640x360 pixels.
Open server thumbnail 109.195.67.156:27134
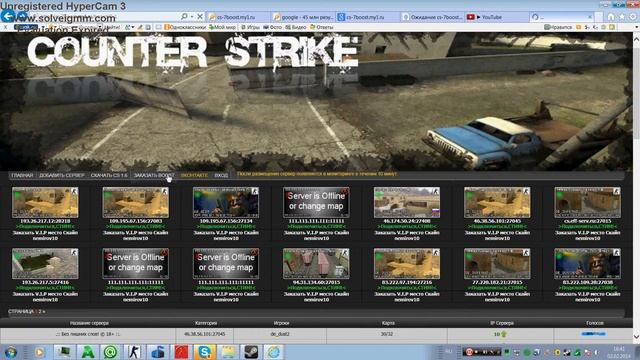[x=226, y=202]
